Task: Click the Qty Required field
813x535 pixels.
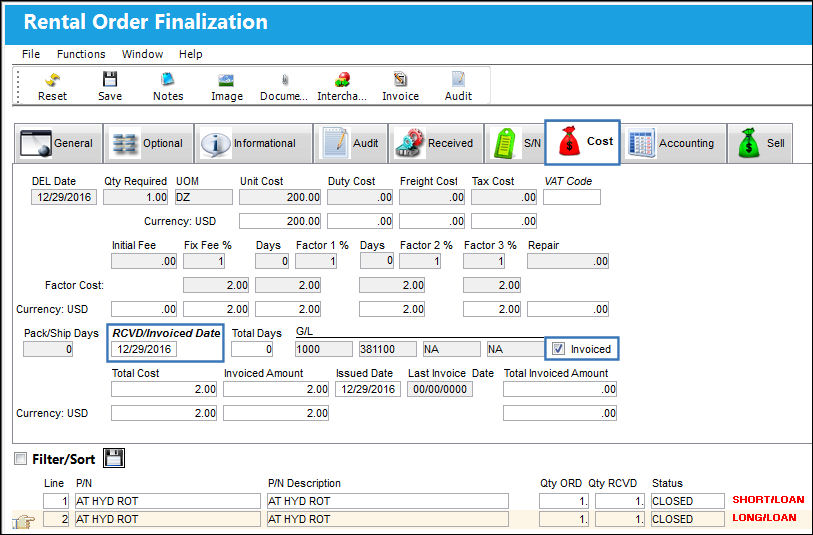Action: click(135, 198)
